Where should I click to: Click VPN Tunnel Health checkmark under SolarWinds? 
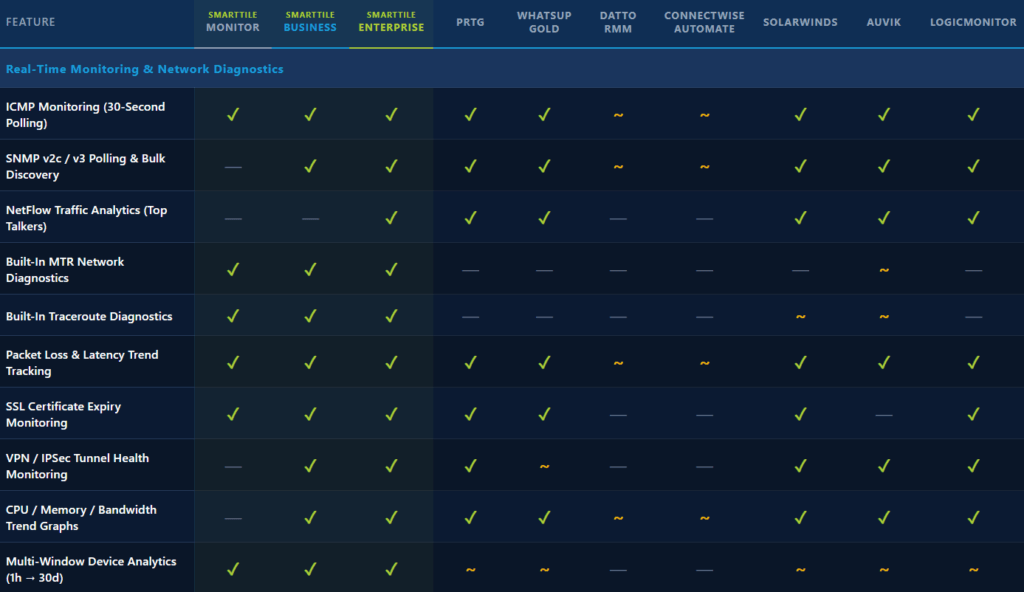pyautogui.click(x=800, y=466)
